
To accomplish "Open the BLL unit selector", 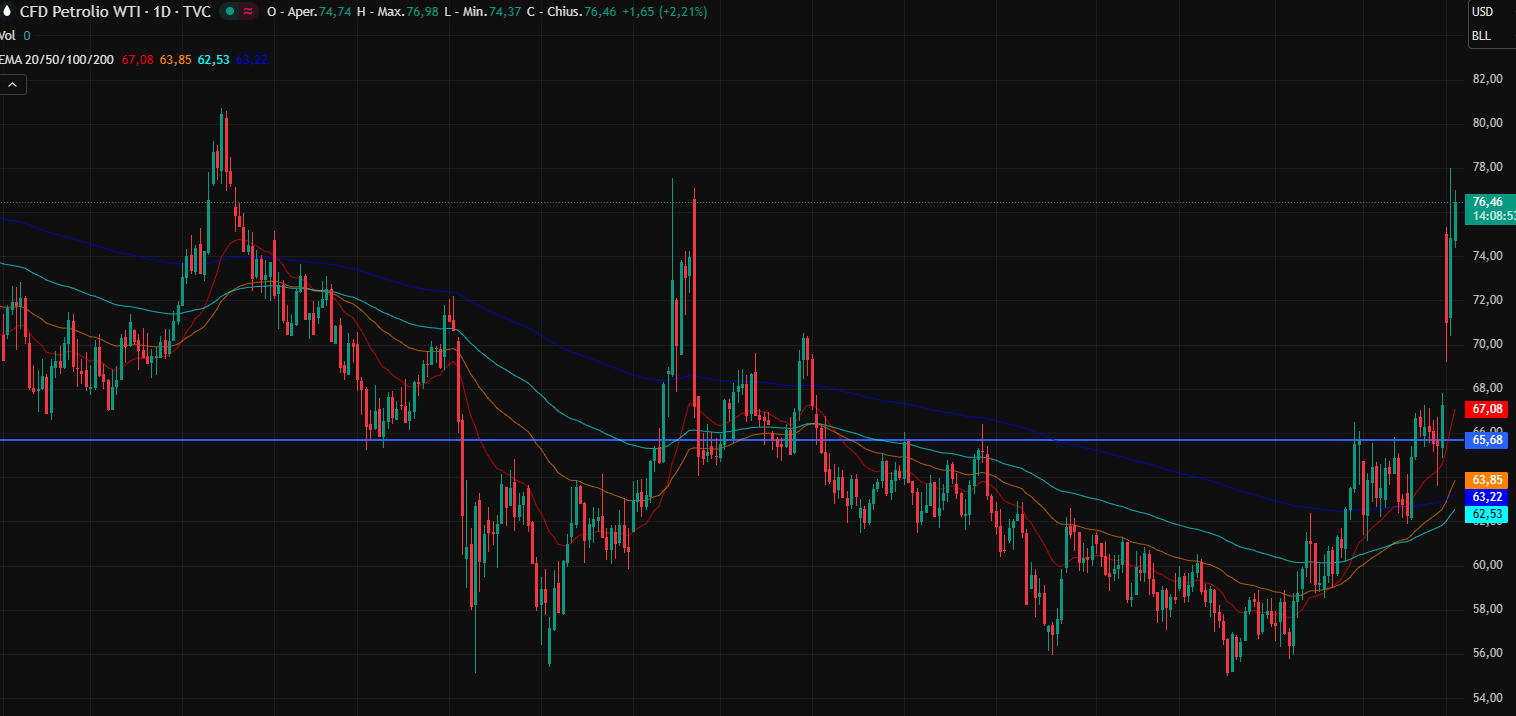I will tap(1481, 36).
